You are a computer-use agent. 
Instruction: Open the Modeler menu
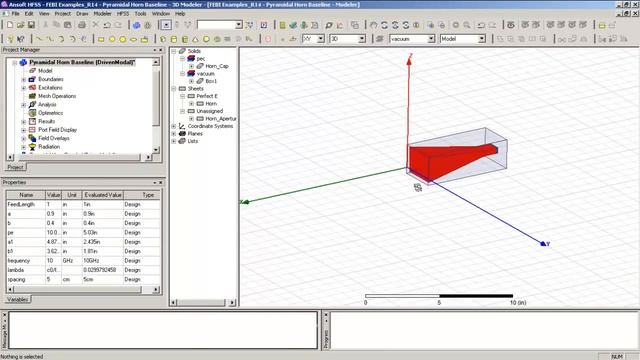pos(102,13)
